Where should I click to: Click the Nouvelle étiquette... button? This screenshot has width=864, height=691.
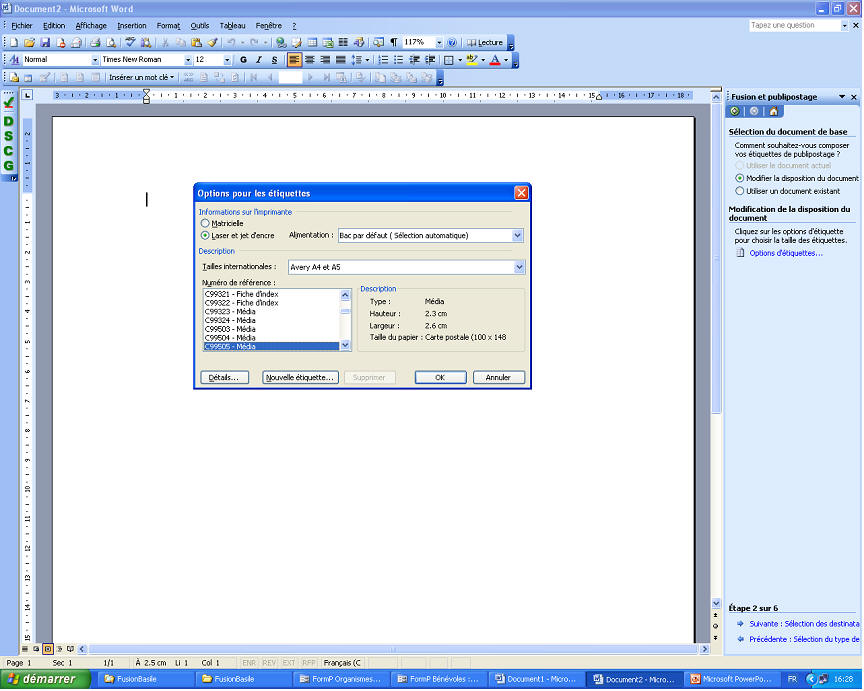tap(300, 378)
